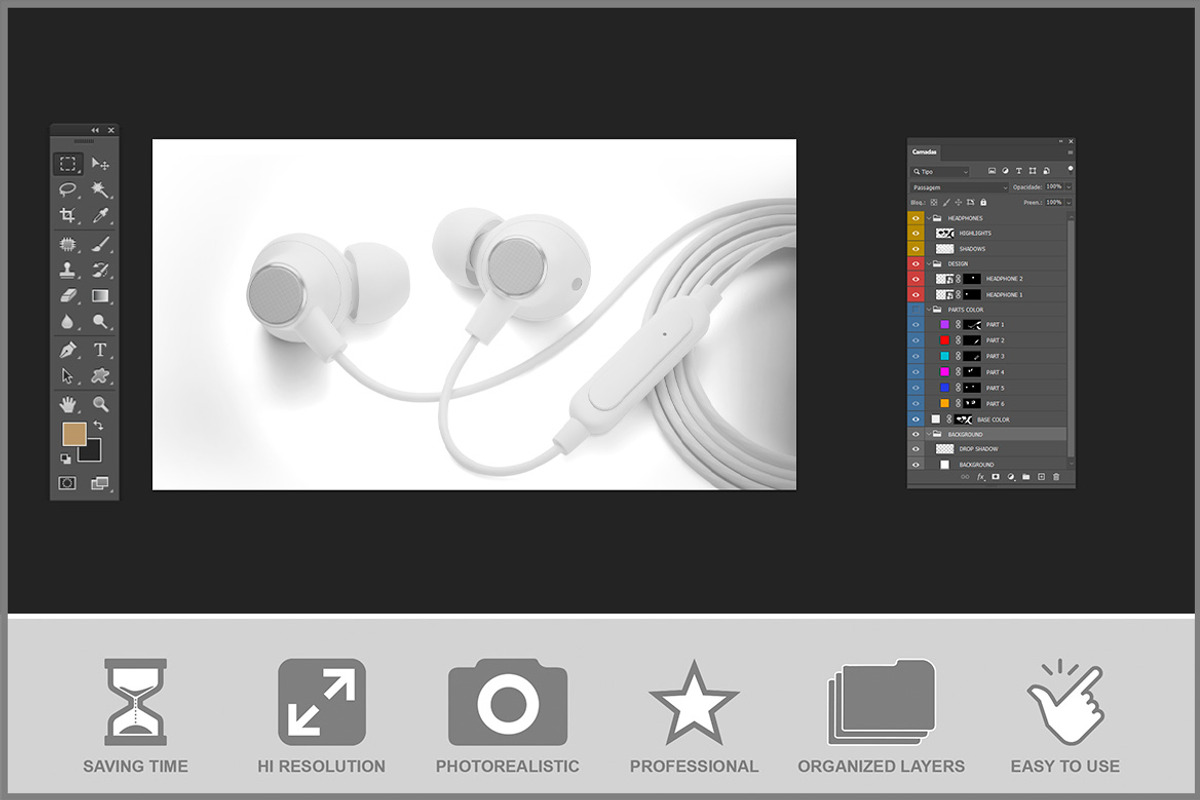
Task: Collapse the HEADPHONES group
Action: [929, 218]
